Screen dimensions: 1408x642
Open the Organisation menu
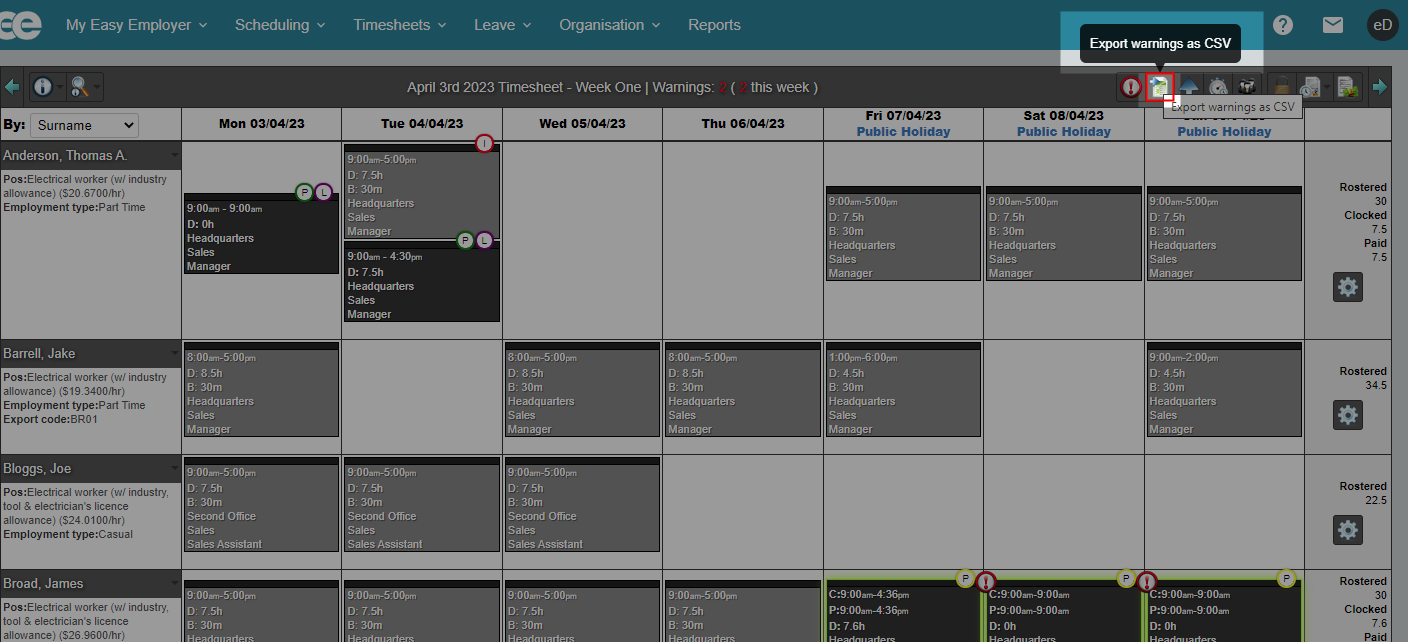[610, 25]
